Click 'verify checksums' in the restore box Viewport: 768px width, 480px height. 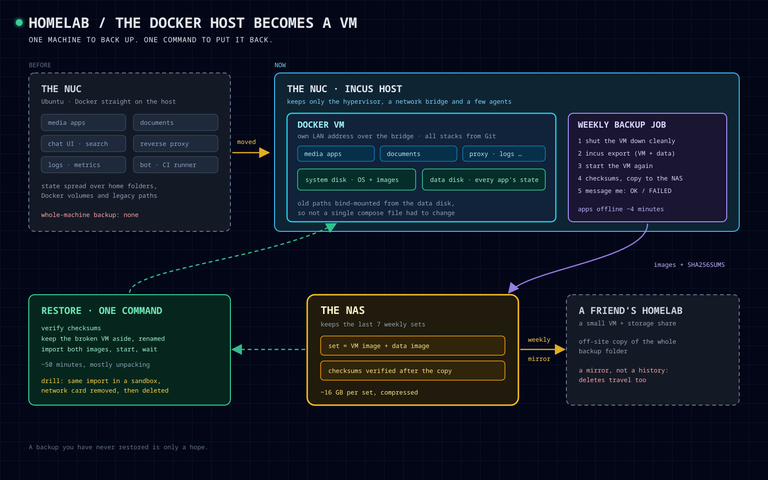click(x=71, y=328)
